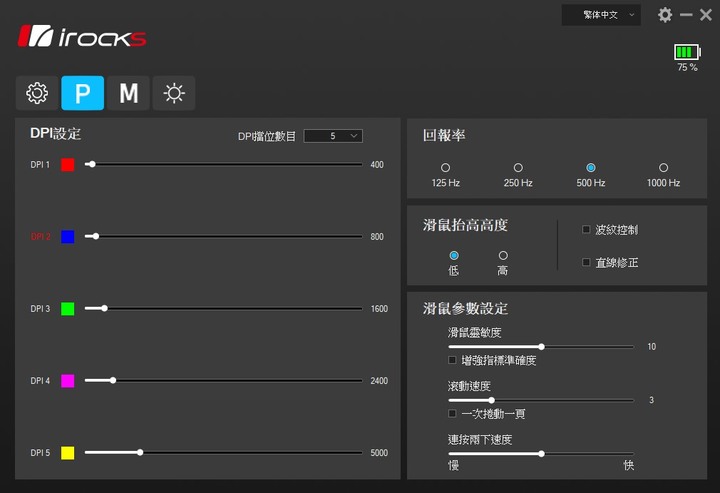Click the top-right settings gear icon
The image size is (720, 493).
[665, 15]
